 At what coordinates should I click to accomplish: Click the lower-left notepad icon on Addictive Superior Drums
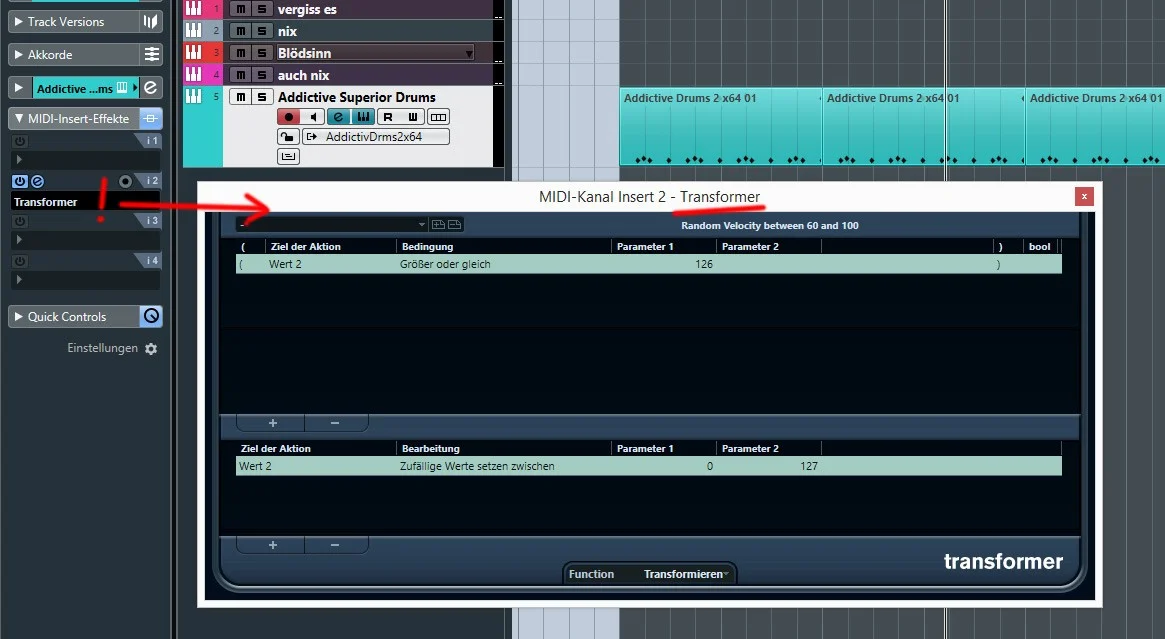288,156
